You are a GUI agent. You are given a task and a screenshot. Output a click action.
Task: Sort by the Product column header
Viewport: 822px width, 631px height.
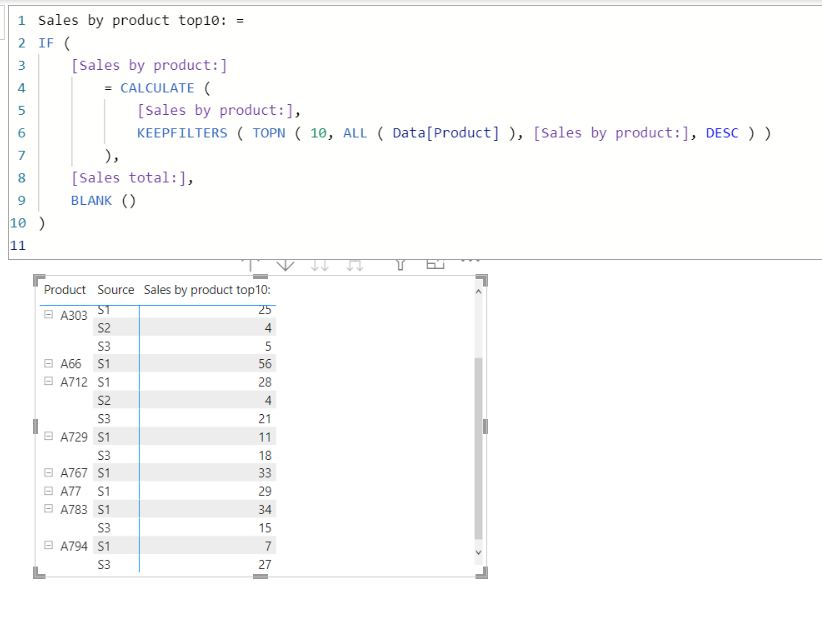64,290
